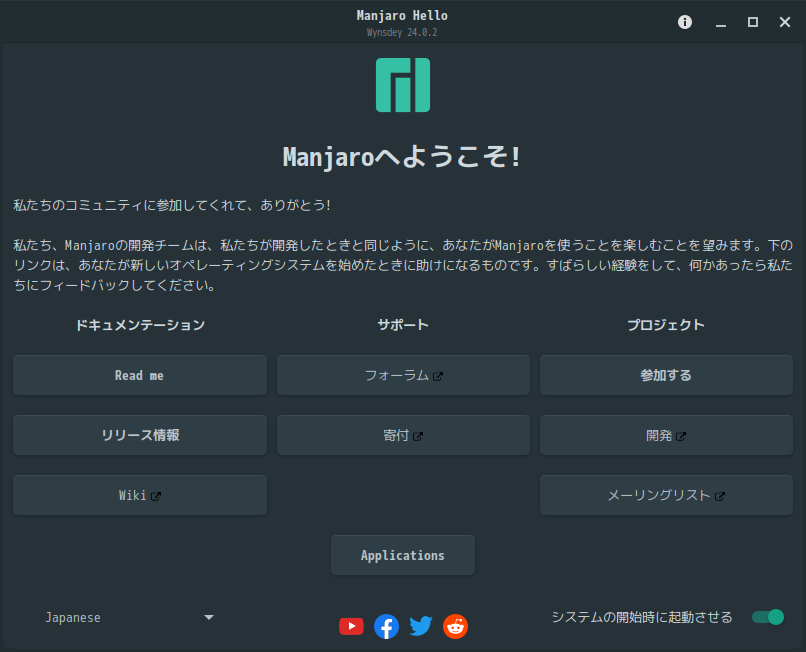806x652 pixels.
Task: Open the Manjaro YouTube channel icon
Action: (352, 626)
